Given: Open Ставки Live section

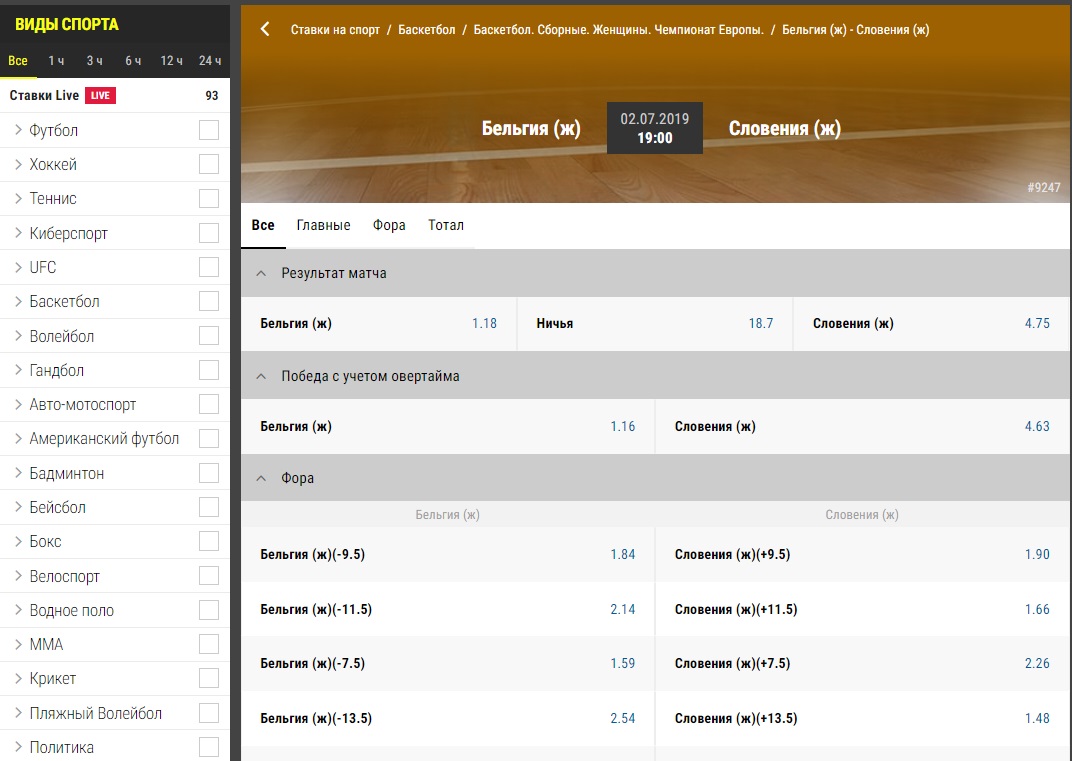Looking at the screenshot, I should 44,95.
